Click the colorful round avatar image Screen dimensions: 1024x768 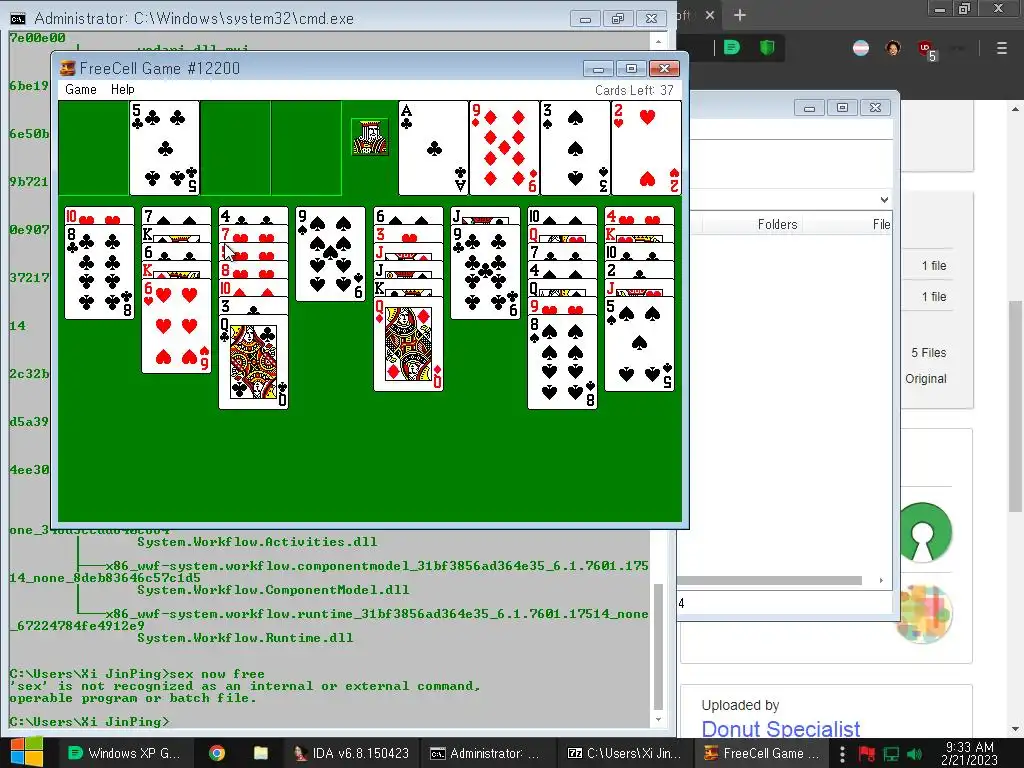tap(925, 614)
